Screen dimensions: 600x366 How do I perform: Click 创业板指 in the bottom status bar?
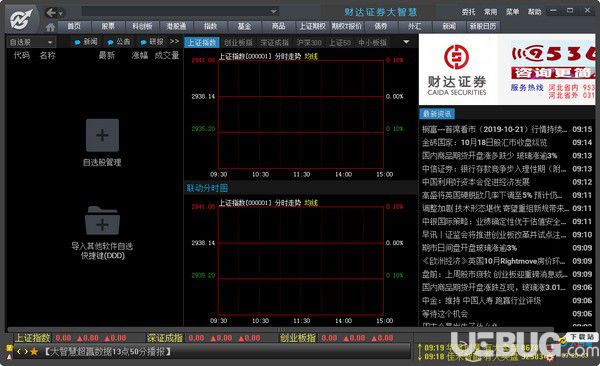(x=298, y=338)
